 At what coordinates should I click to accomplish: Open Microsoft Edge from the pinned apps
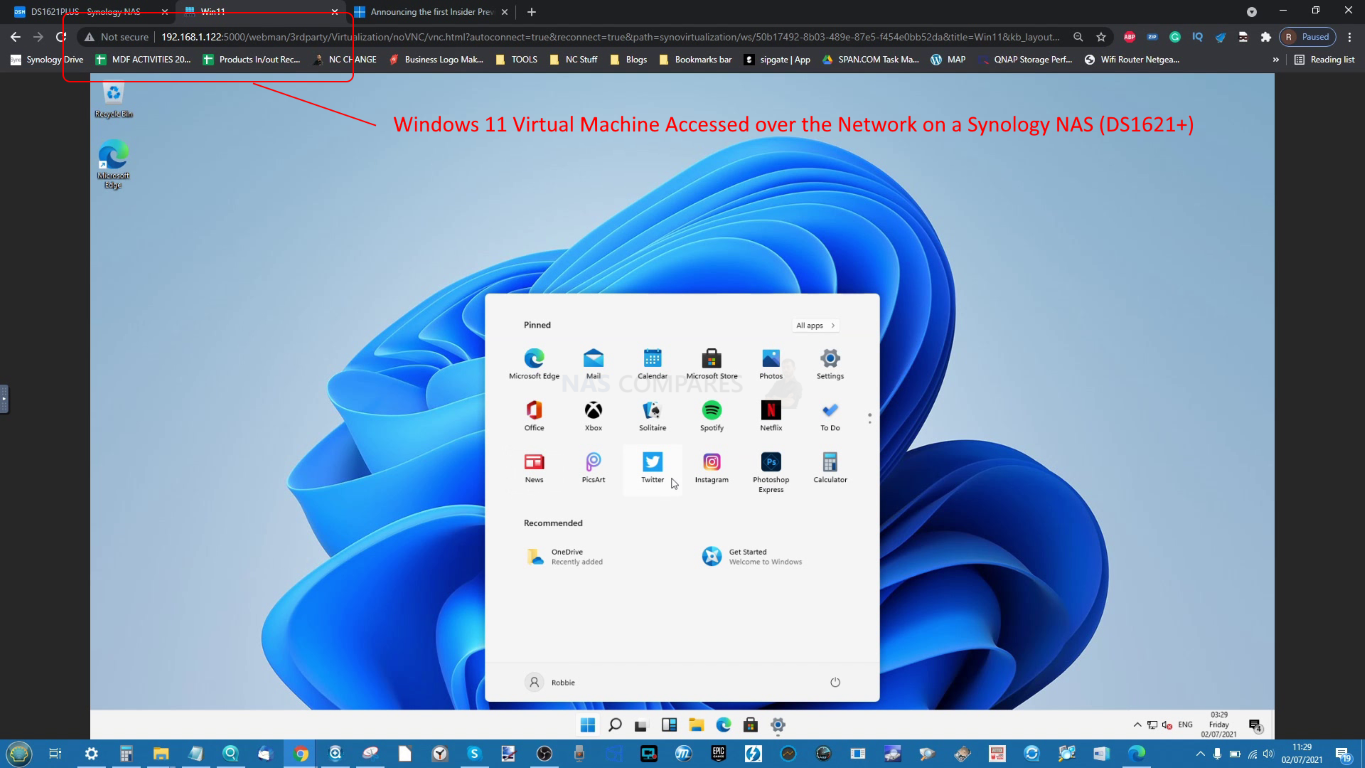534,364
